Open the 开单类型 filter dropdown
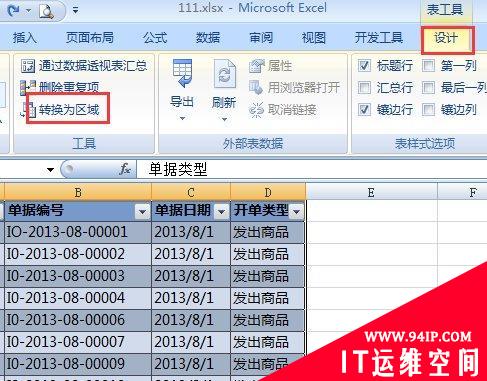The height and width of the screenshot is (381, 487). pos(296,211)
